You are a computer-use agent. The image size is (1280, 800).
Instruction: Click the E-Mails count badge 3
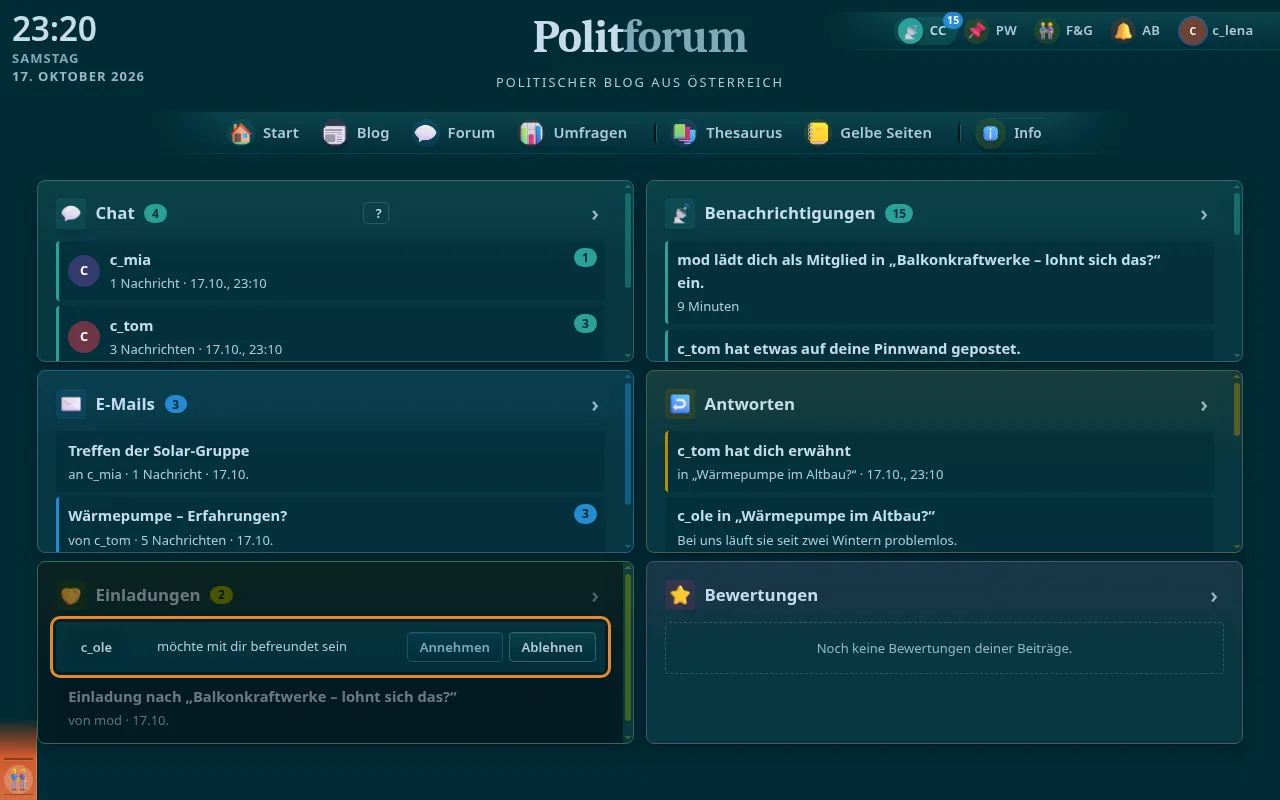point(176,404)
